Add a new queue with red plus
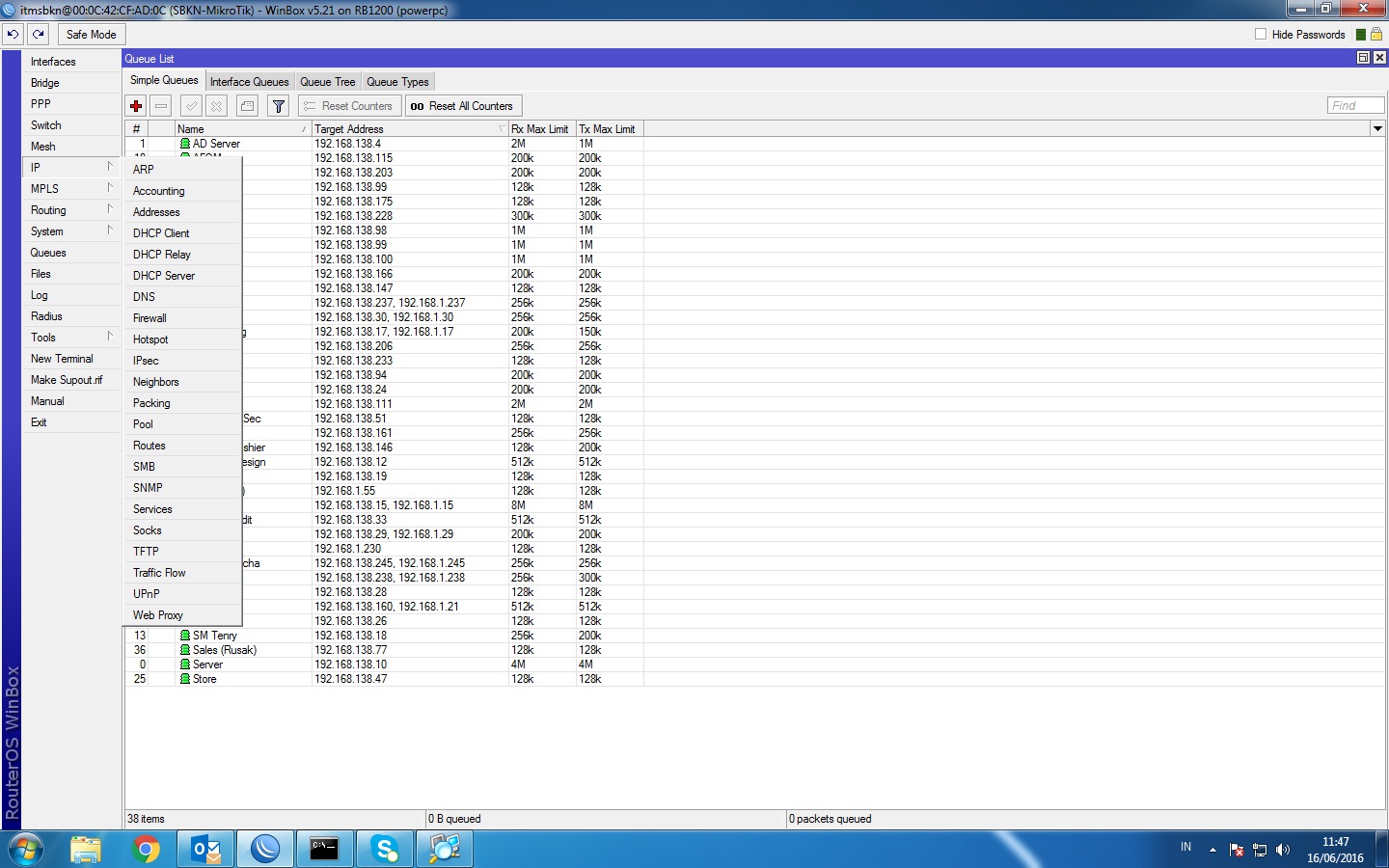 tap(136, 106)
